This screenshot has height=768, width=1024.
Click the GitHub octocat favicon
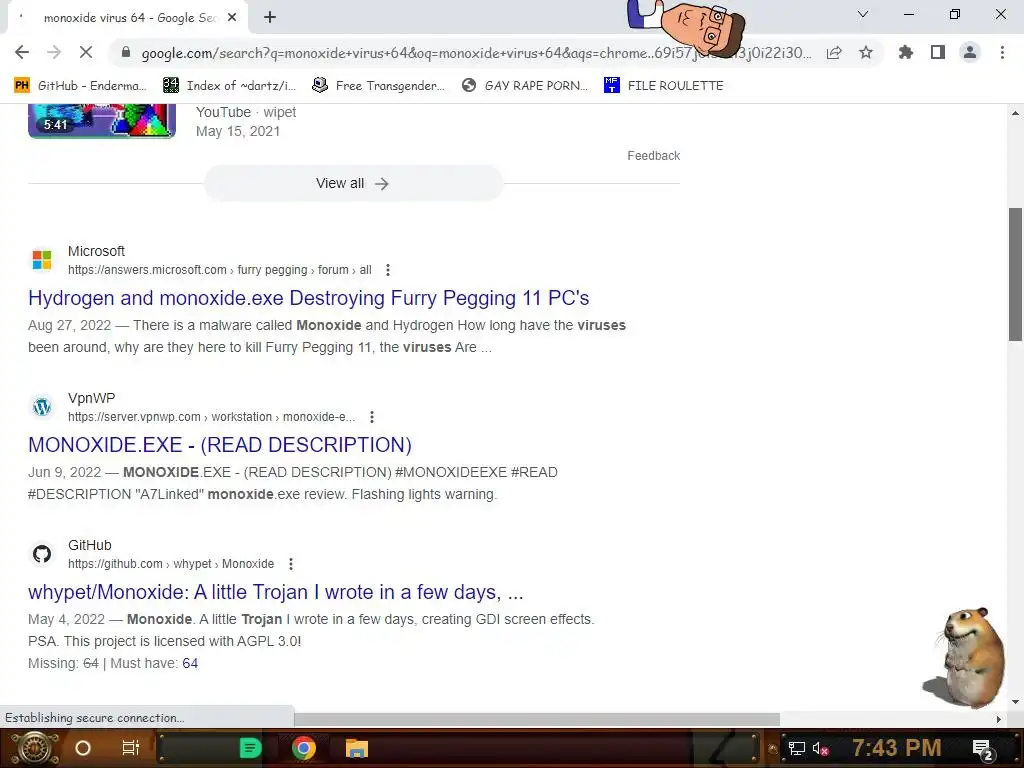point(42,554)
